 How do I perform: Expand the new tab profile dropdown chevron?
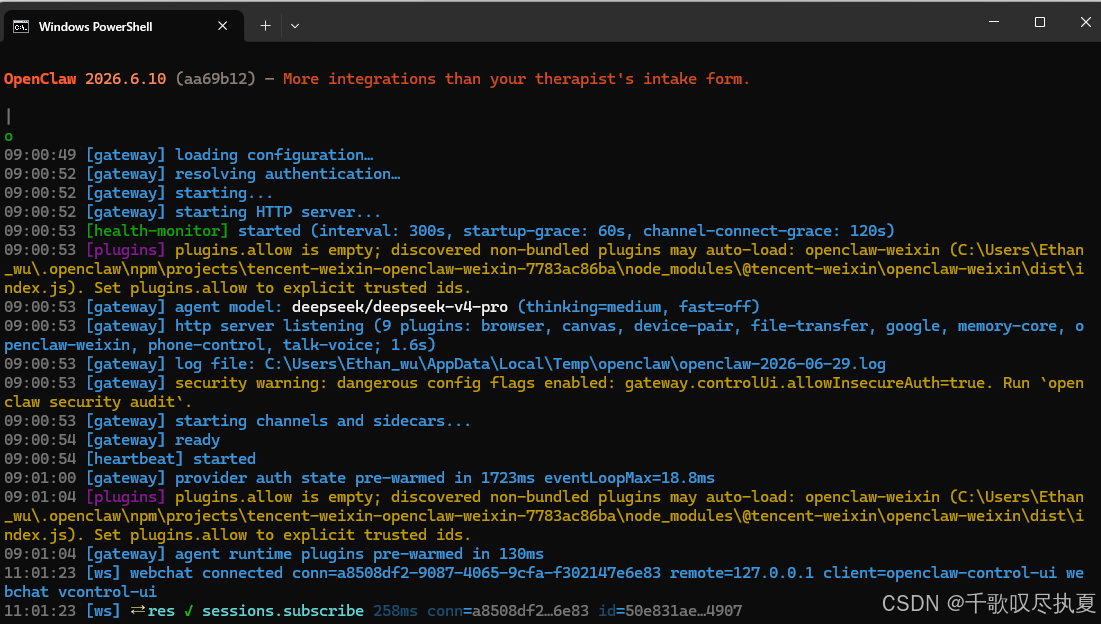tap(295, 26)
